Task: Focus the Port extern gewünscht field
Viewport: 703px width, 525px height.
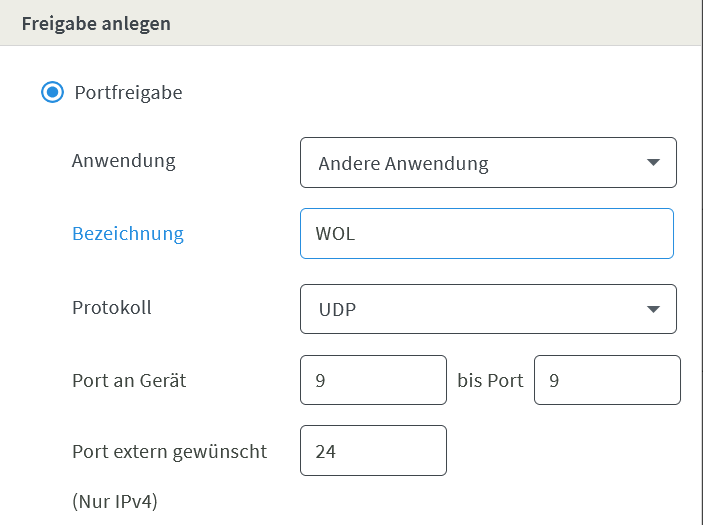Action: (x=373, y=451)
